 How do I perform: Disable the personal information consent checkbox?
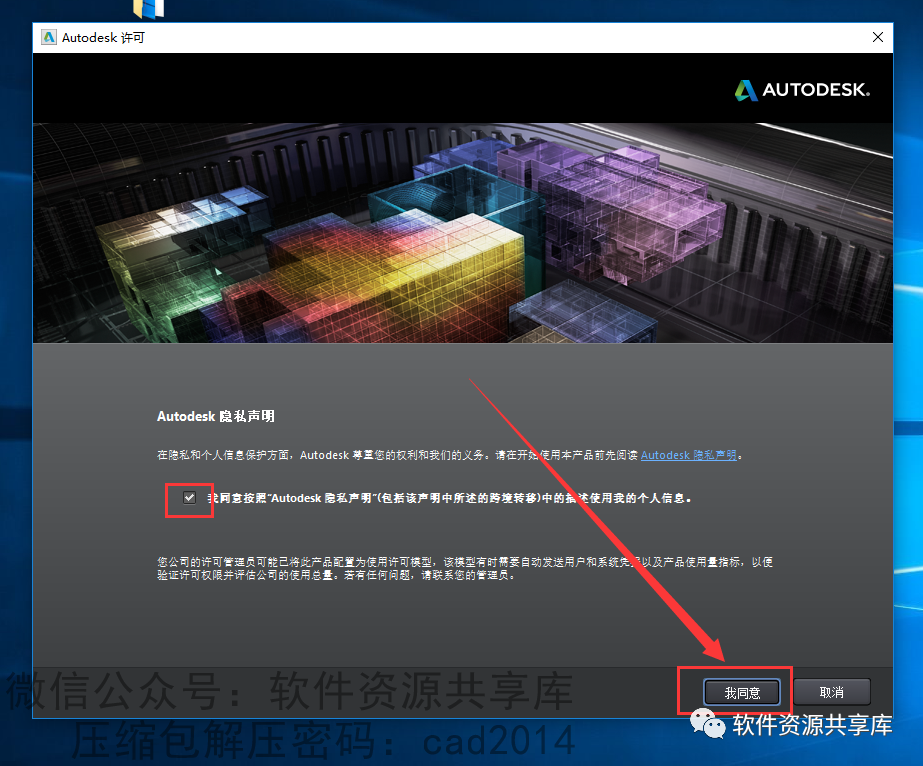189,497
